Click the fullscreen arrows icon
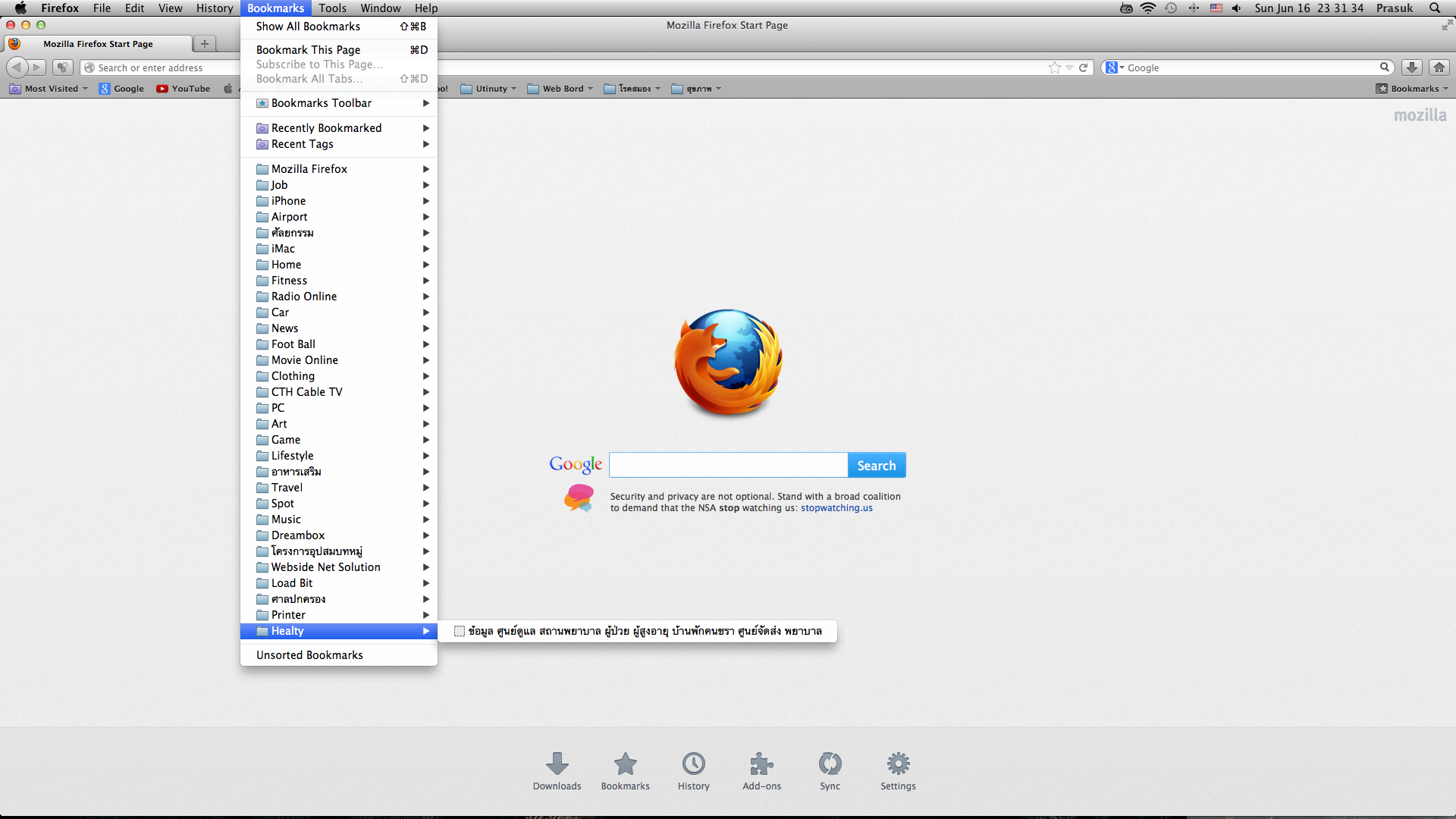The image size is (1456, 819). 1447,25
